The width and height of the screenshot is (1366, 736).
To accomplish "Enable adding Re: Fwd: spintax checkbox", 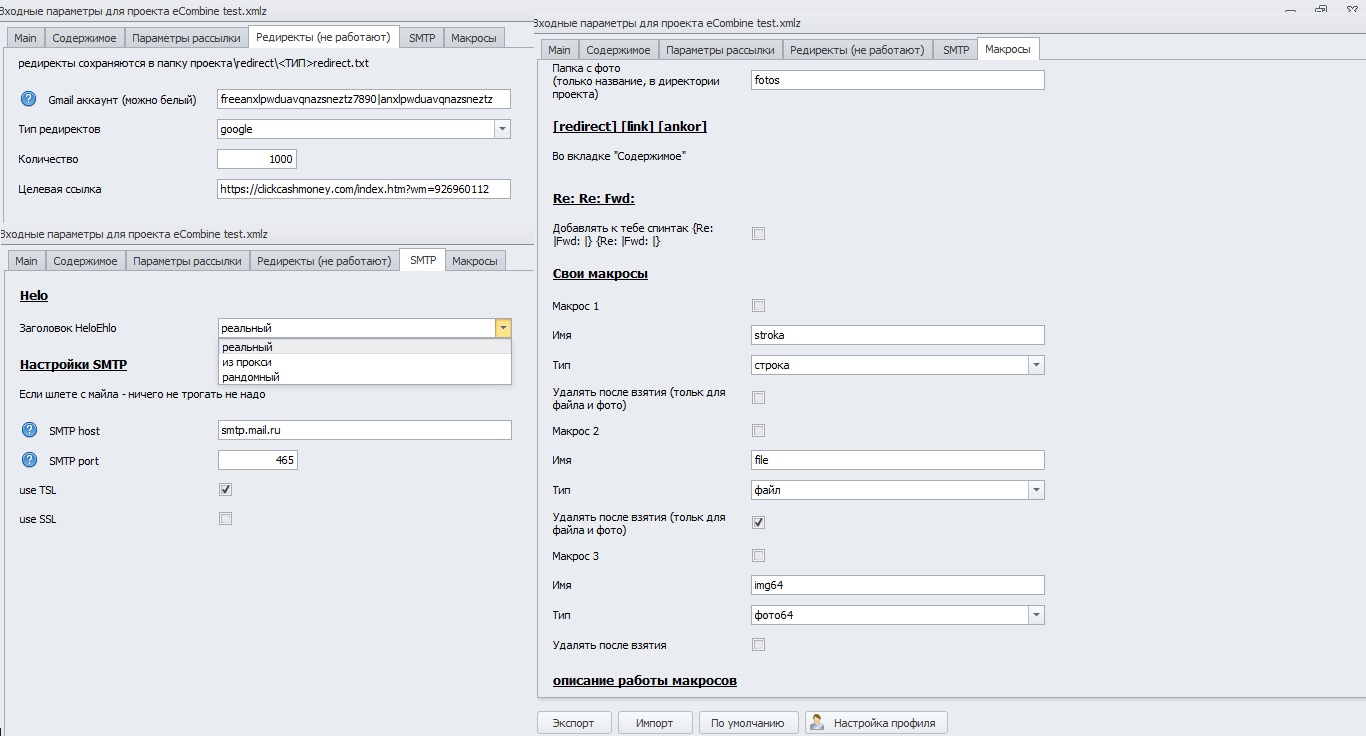I will coord(758,234).
